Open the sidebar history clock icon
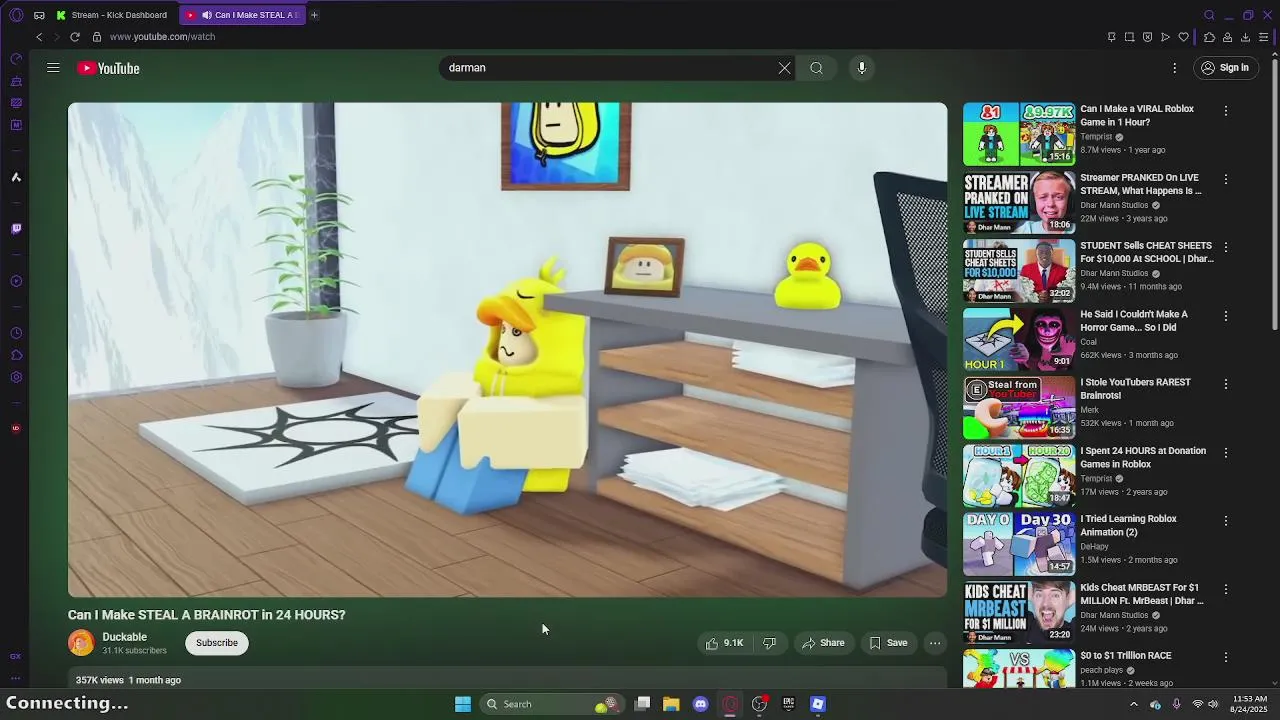The height and width of the screenshot is (720, 1280). coord(16,333)
